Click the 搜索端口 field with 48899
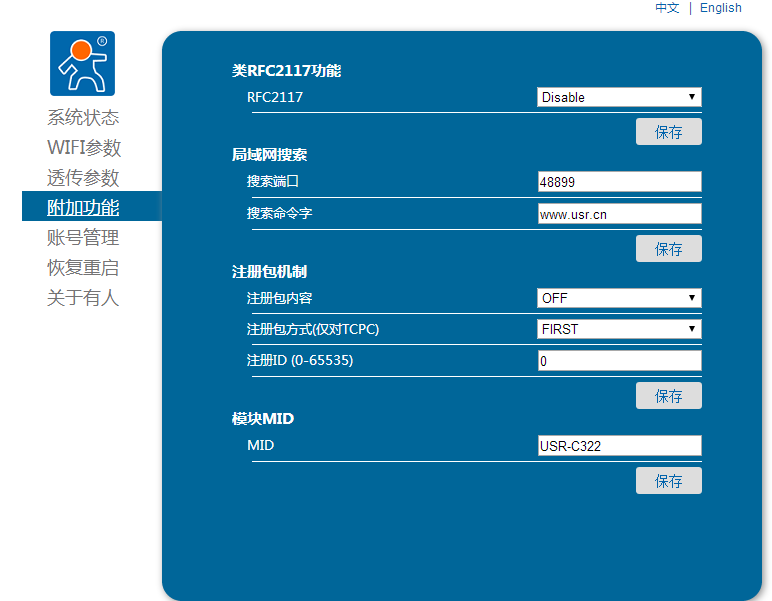Screen dimensions: 772x601 (x=619, y=182)
